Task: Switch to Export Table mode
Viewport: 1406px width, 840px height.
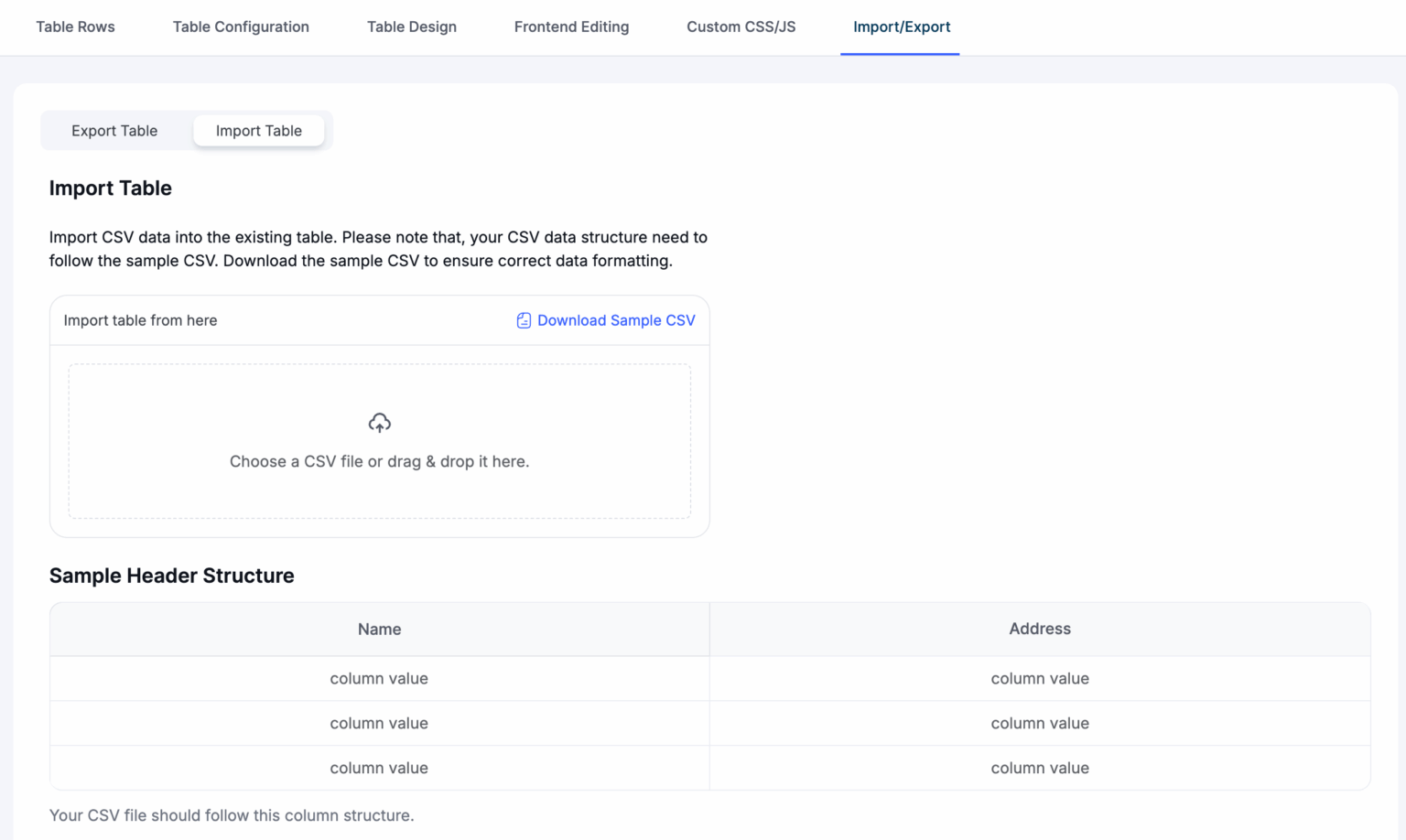Action: coord(114,130)
